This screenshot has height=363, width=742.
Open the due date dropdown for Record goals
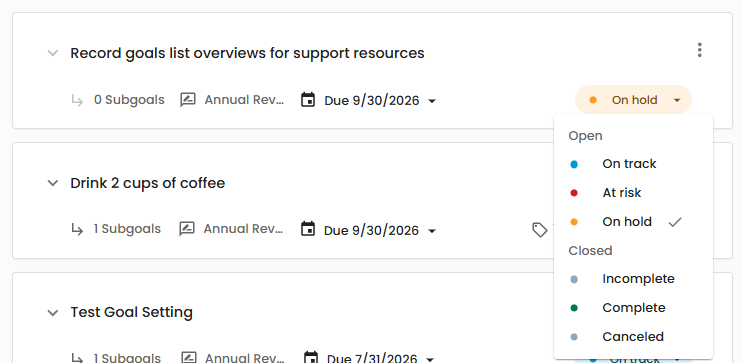(x=432, y=101)
